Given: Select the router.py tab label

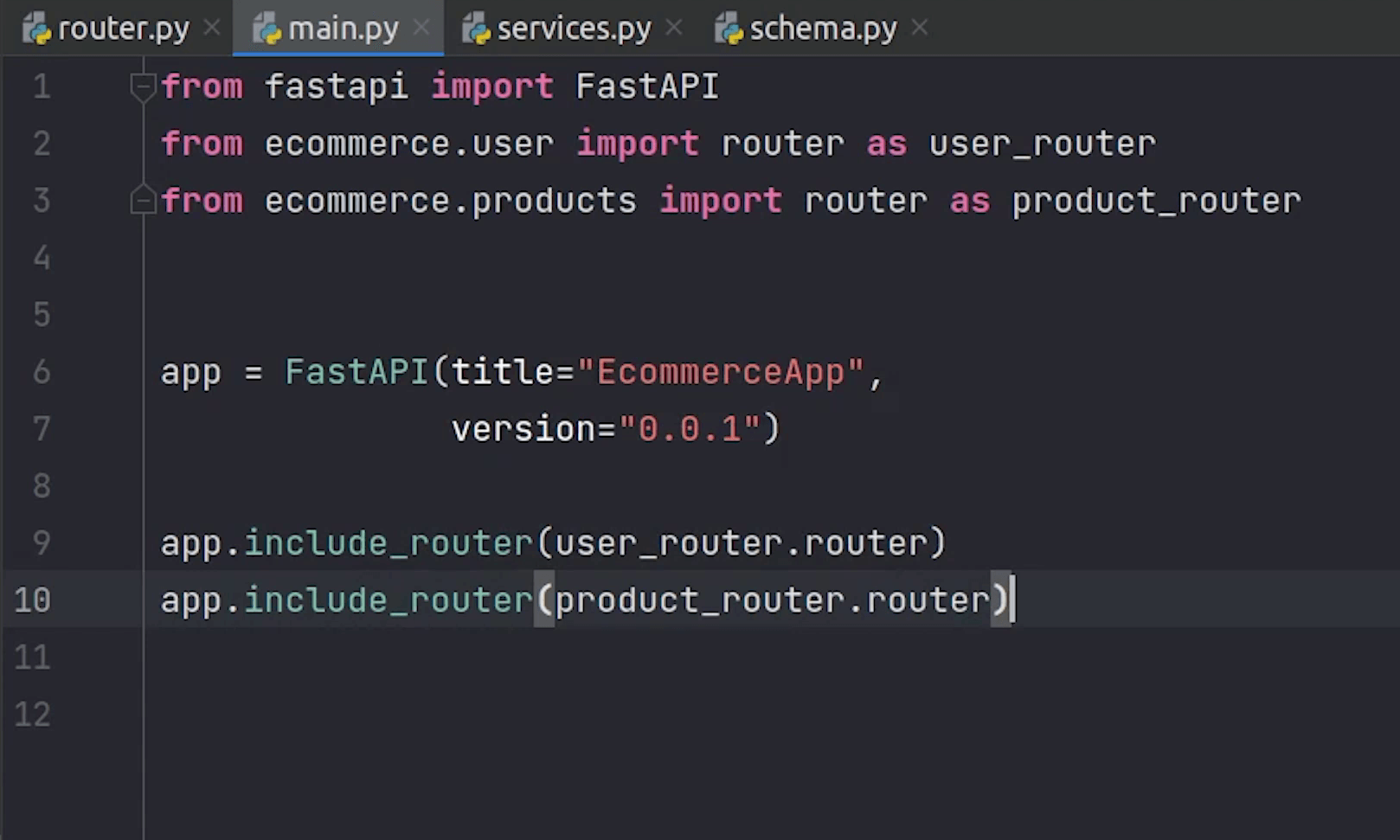Looking at the screenshot, I should point(123,29).
